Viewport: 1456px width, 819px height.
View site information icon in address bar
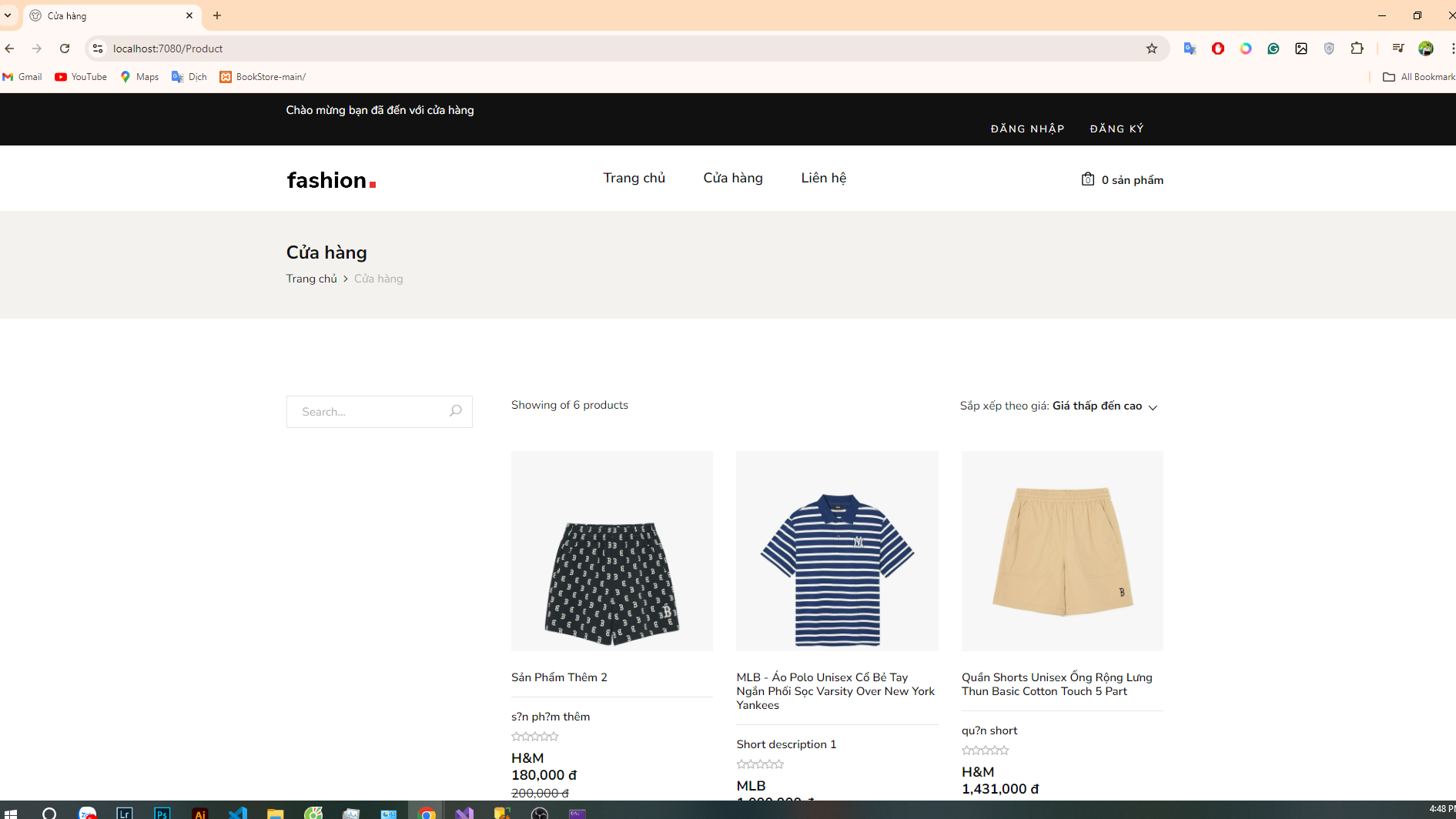(x=98, y=48)
